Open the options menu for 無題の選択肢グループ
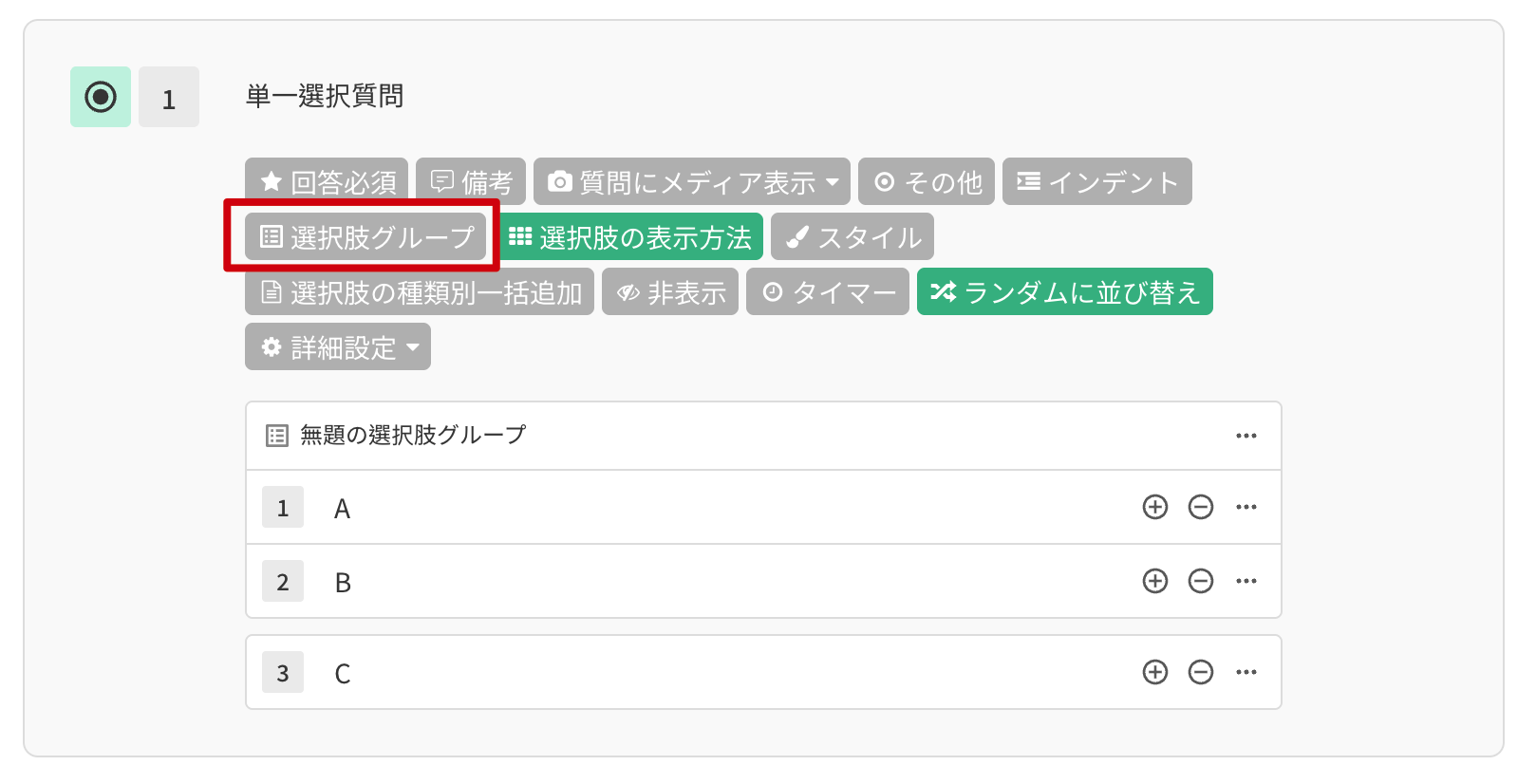 tap(1247, 436)
